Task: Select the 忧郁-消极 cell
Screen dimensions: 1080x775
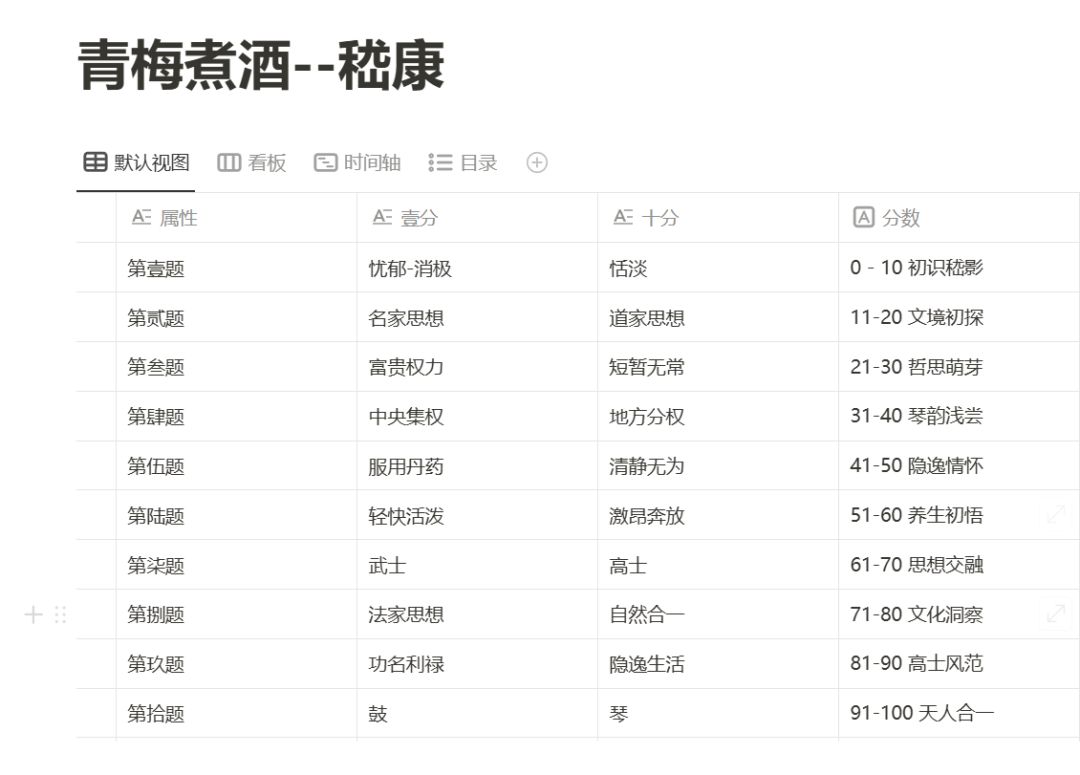Action: [477, 267]
